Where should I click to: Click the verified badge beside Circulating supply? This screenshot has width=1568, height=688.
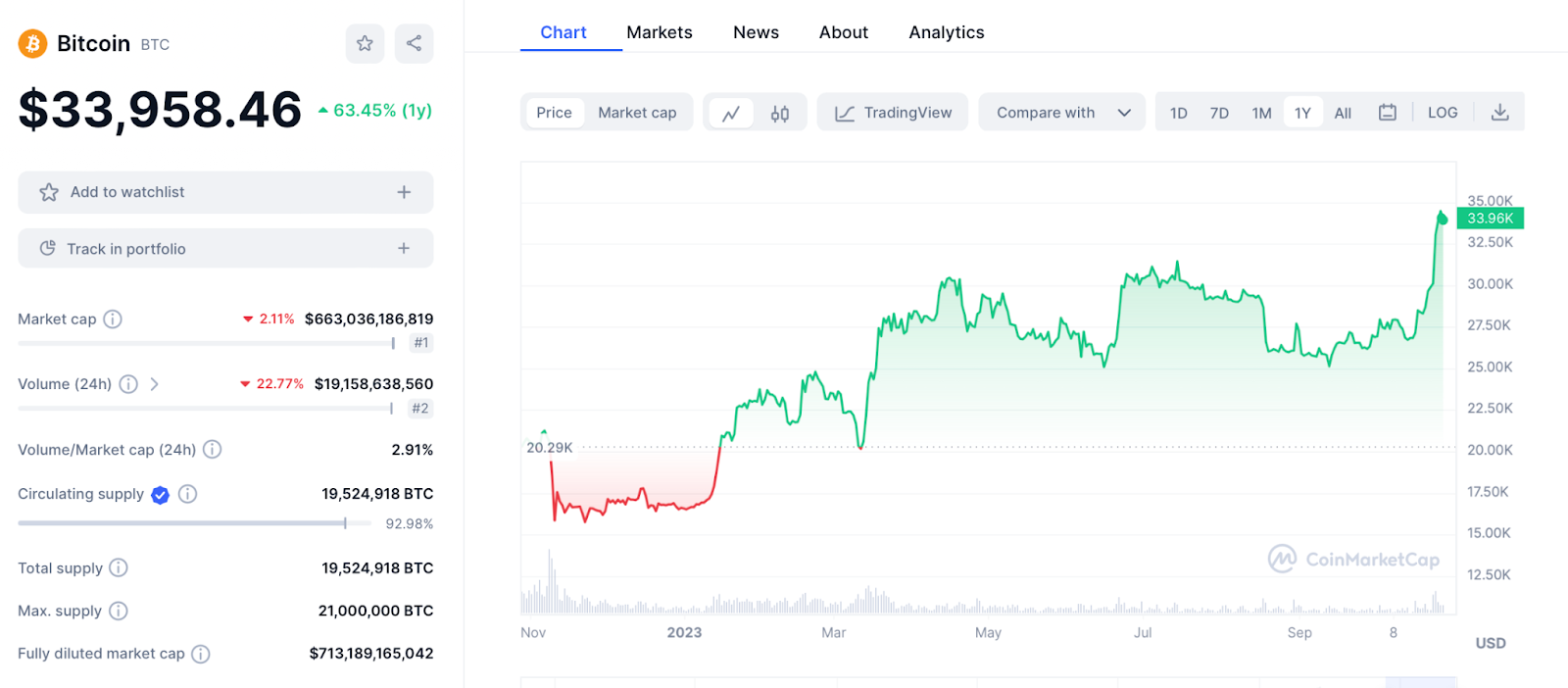(x=160, y=495)
